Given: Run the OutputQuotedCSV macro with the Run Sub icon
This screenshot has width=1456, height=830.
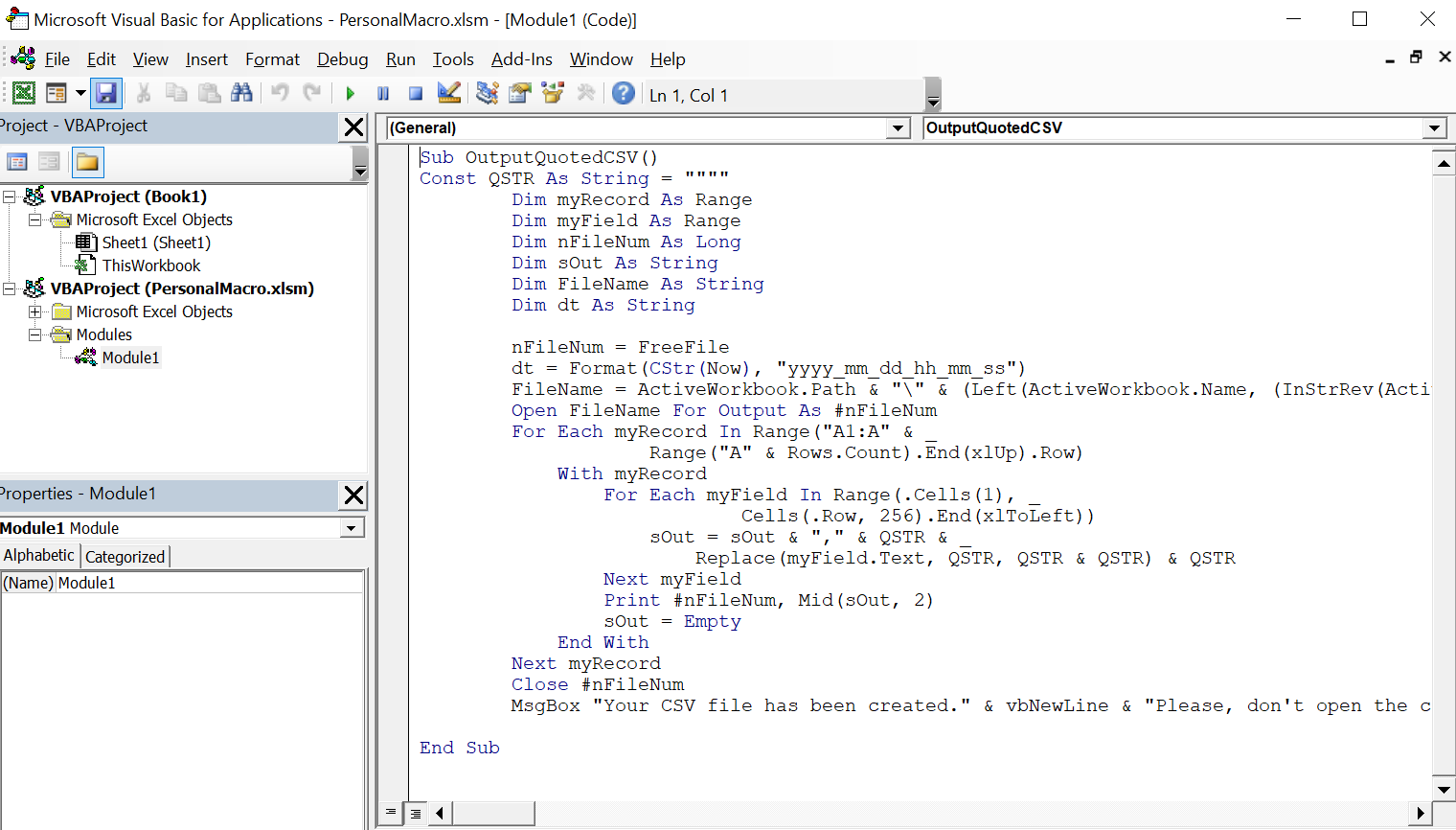Looking at the screenshot, I should (350, 93).
